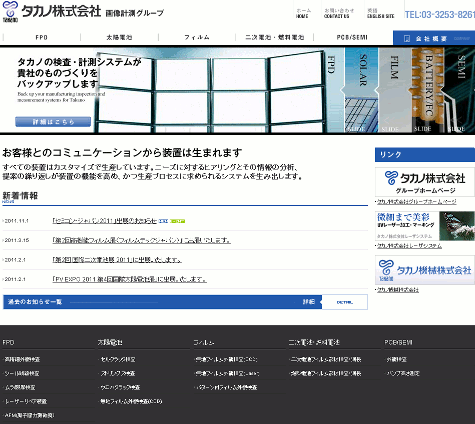Switch to the ENGLISH SITE link
Image resolution: width=475 pixels, height=424 pixels.
pyautogui.click(x=380, y=13)
